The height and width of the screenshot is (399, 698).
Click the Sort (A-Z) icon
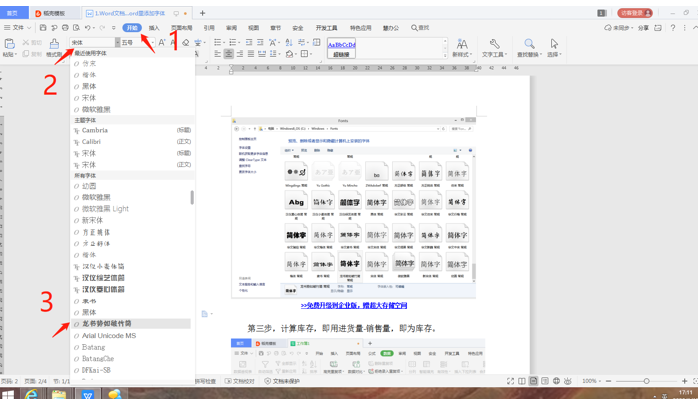coord(289,42)
